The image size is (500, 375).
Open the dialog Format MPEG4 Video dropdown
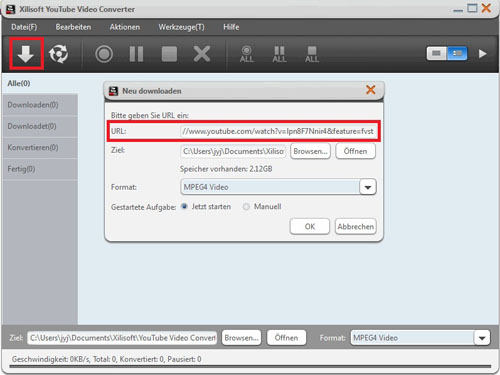278,187
